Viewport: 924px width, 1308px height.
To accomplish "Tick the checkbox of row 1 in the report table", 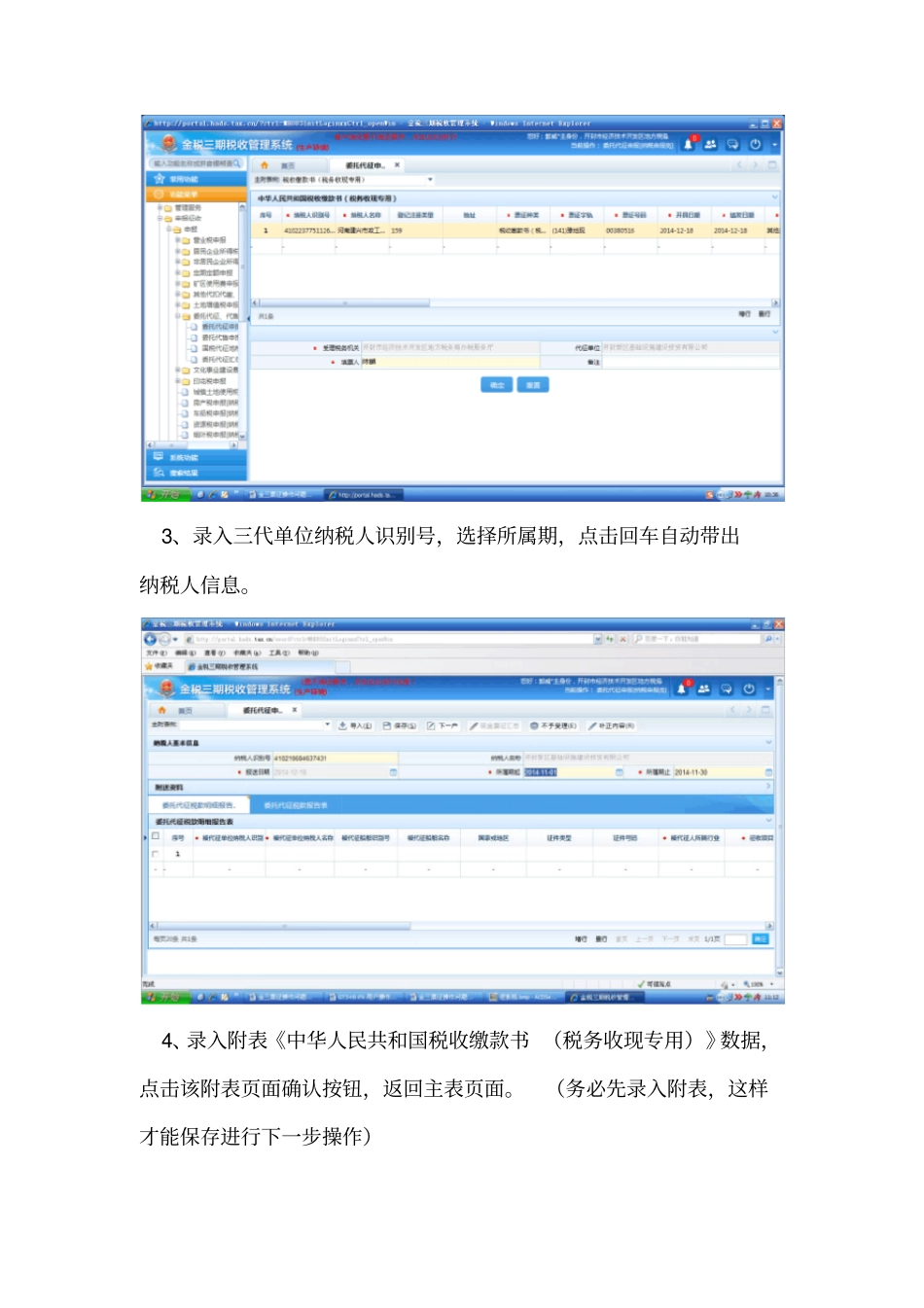I will [x=156, y=854].
